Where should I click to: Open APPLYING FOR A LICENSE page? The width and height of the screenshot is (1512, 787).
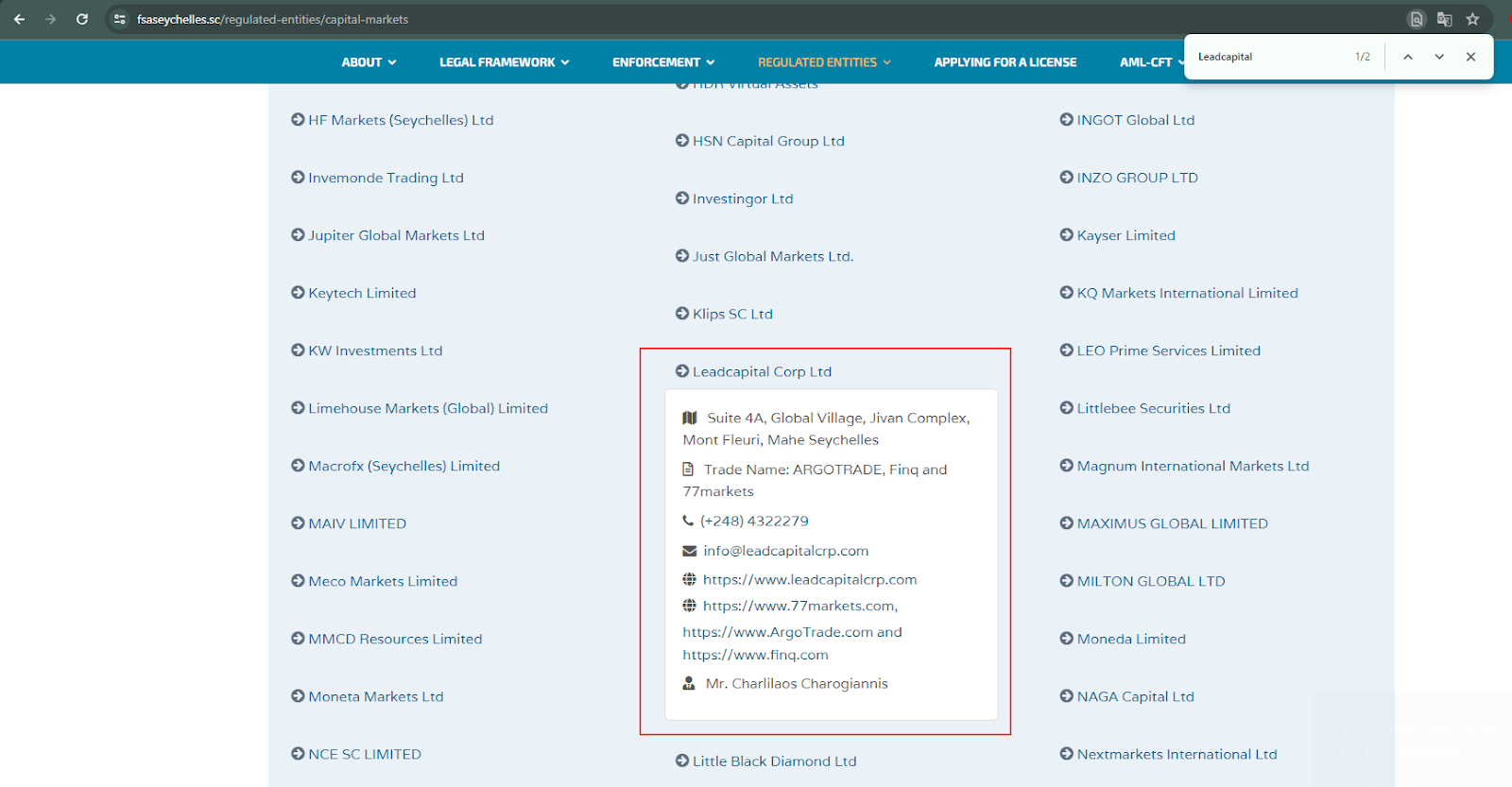pyautogui.click(x=1005, y=62)
